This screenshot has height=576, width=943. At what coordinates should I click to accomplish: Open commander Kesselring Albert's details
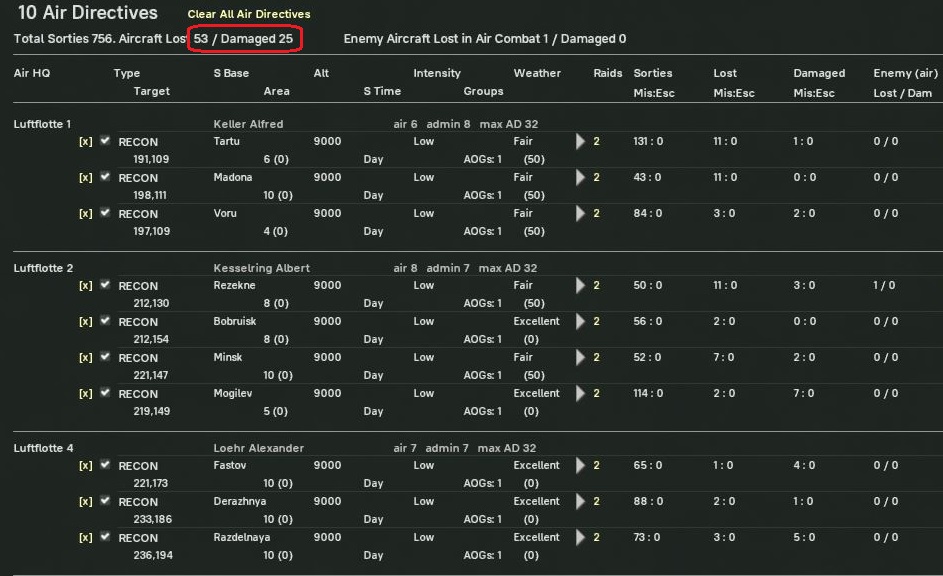pos(262,268)
